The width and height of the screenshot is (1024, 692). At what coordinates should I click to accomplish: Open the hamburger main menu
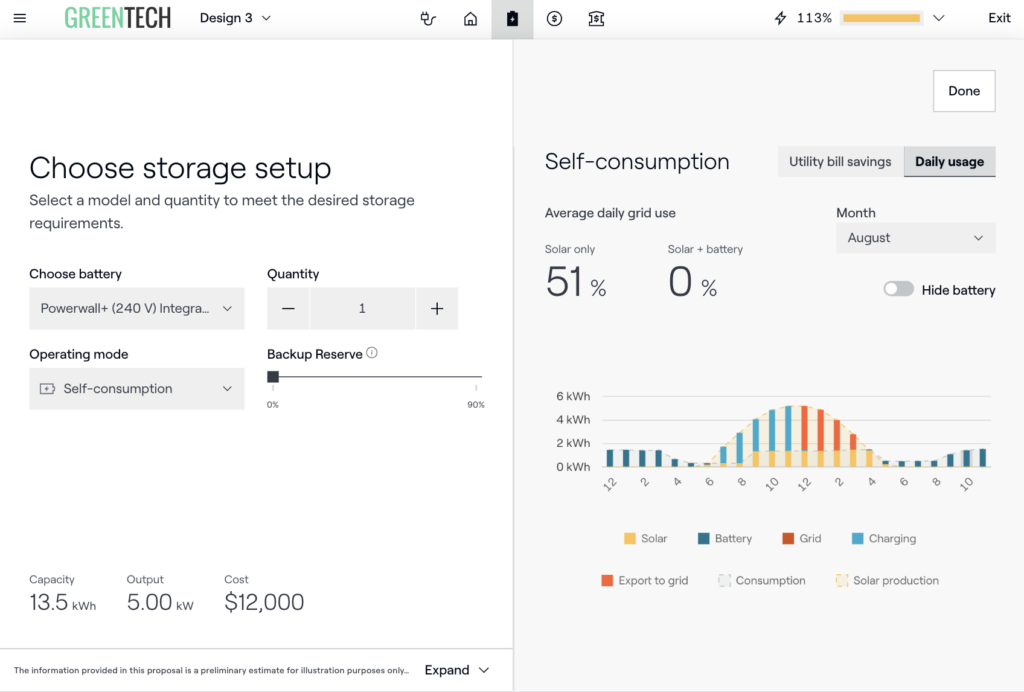(20, 18)
